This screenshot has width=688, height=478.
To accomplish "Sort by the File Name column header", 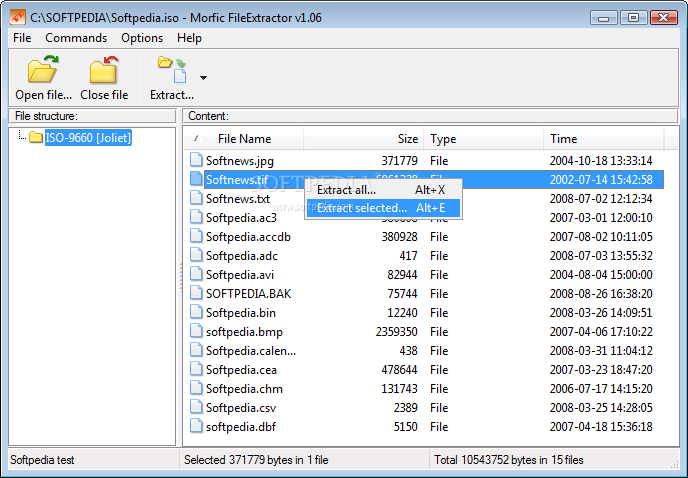I will click(244, 139).
